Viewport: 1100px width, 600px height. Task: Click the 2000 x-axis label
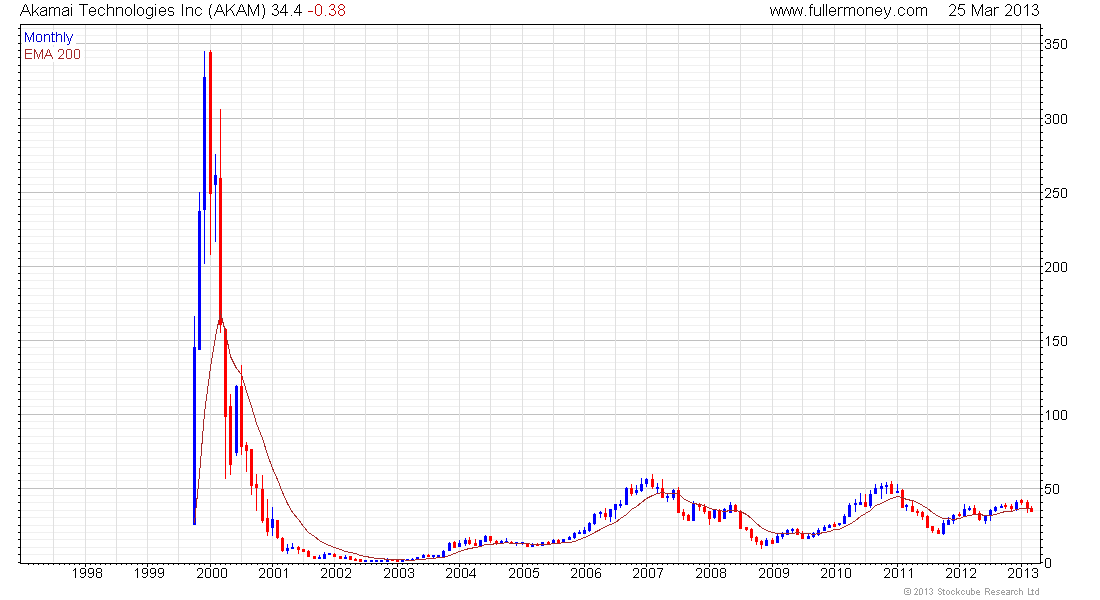(212, 573)
